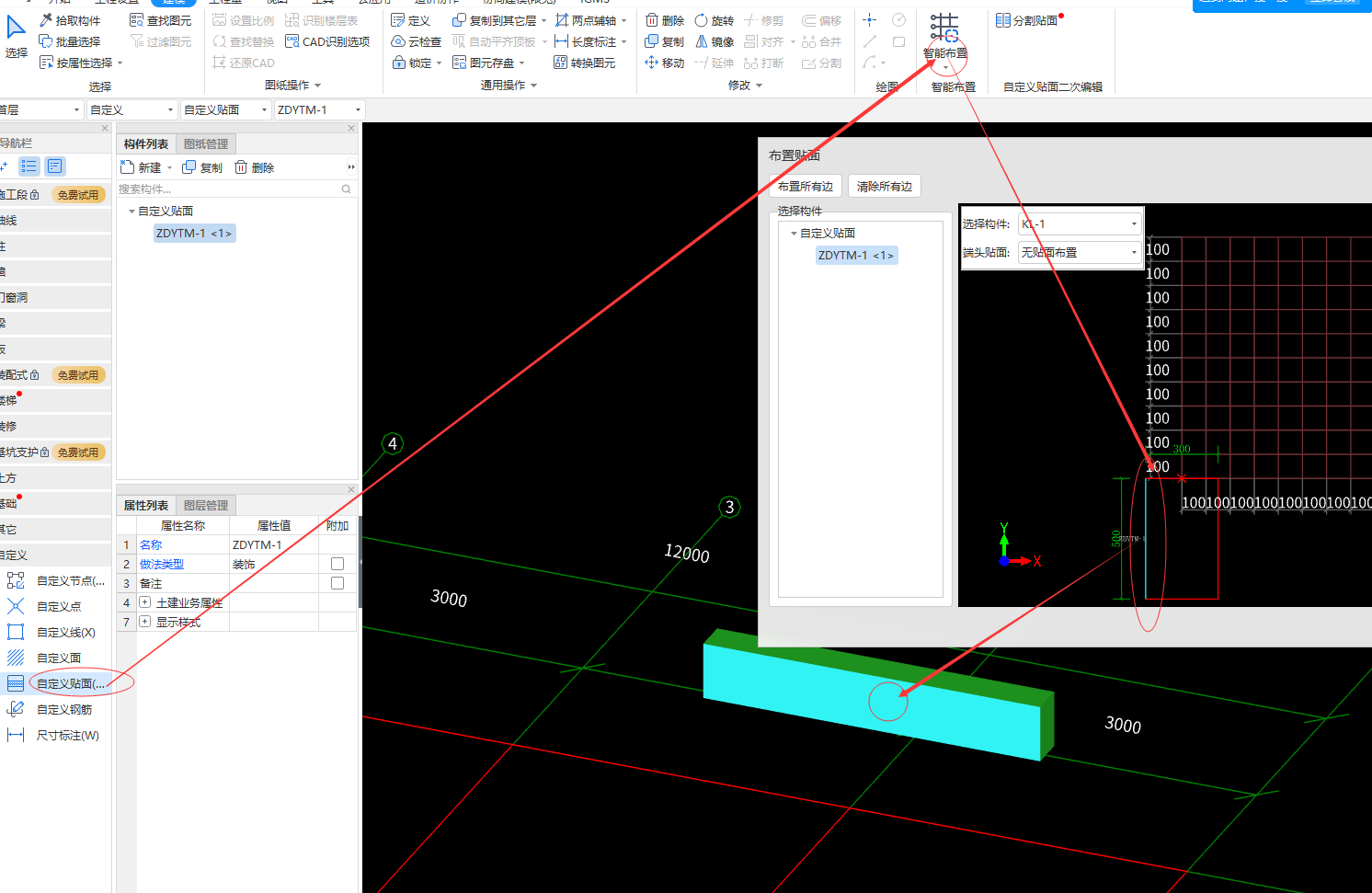Click the 免费试用 badge beside 施工段
Viewport: 1372px width, 893px height.
click(x=78, y=195)
